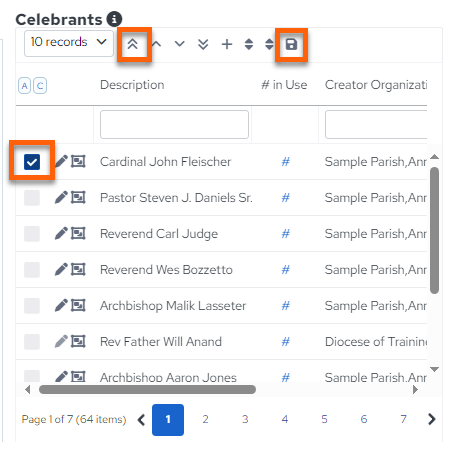Click the Description filter input field
Screen dimensions: 456x451
[174, 124]
